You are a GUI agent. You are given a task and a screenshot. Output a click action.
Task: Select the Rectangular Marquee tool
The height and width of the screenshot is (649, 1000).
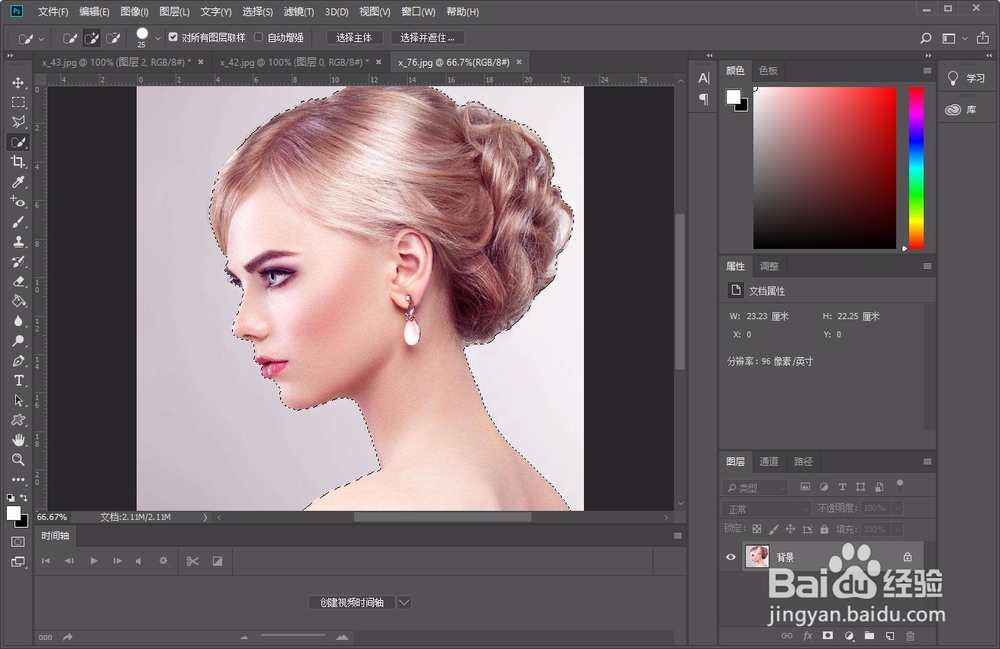(18, 102)
